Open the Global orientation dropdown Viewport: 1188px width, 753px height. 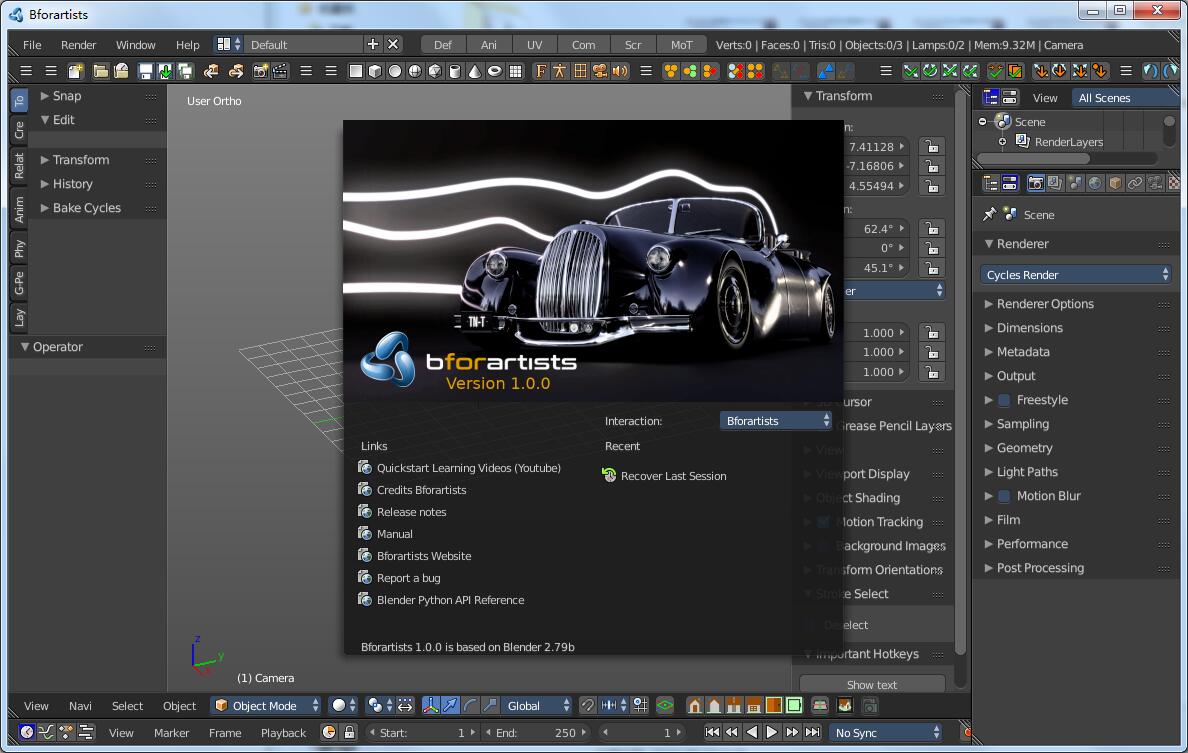[538, 705]
